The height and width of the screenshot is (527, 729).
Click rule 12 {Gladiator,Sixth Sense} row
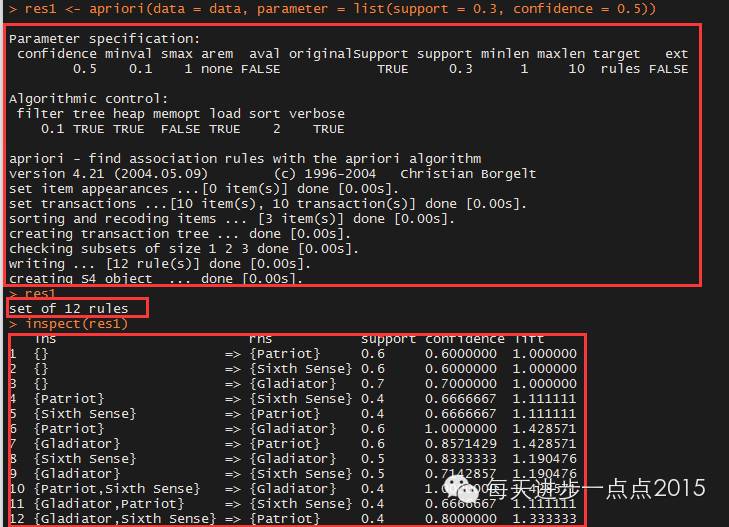point(293,519)
